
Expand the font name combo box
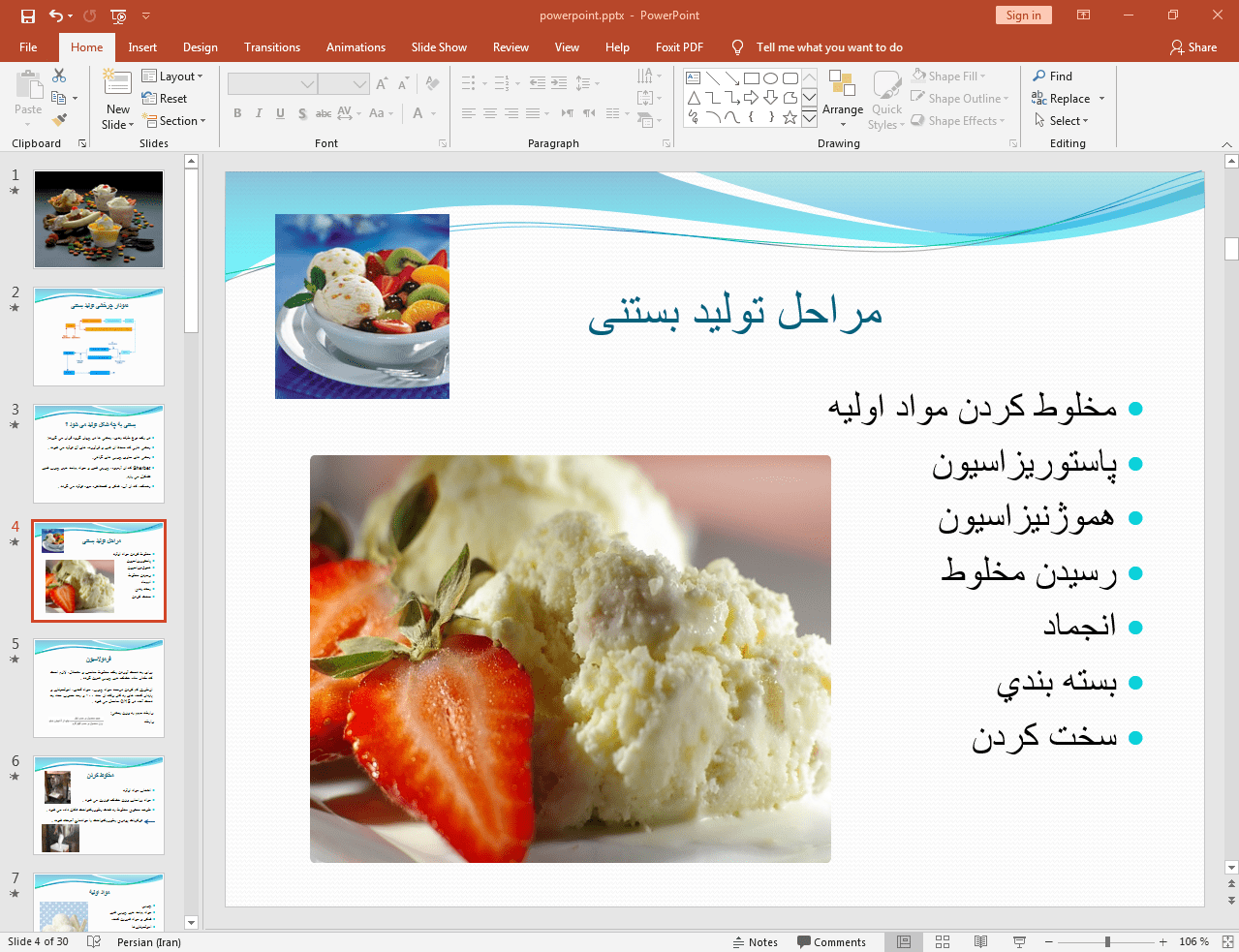coord(307,84)
